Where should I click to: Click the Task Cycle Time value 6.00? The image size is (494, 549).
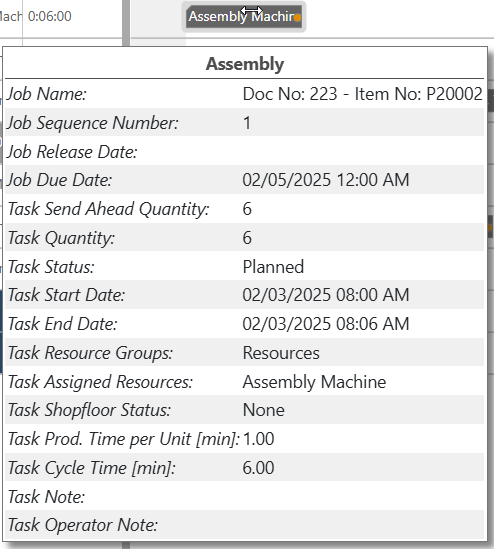pos(258,467)
